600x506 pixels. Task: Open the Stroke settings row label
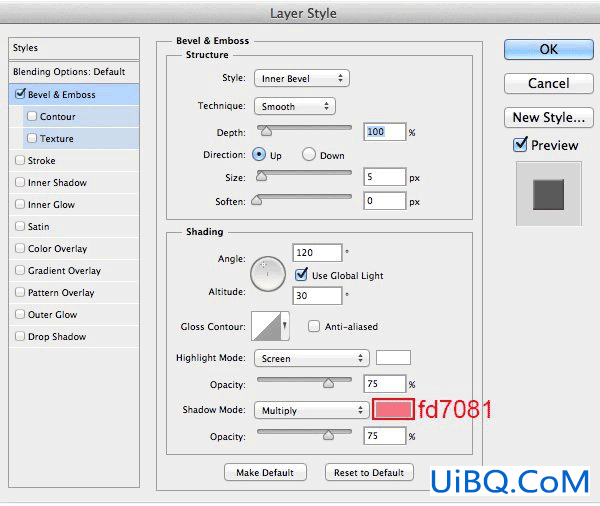tap(41, 161)
